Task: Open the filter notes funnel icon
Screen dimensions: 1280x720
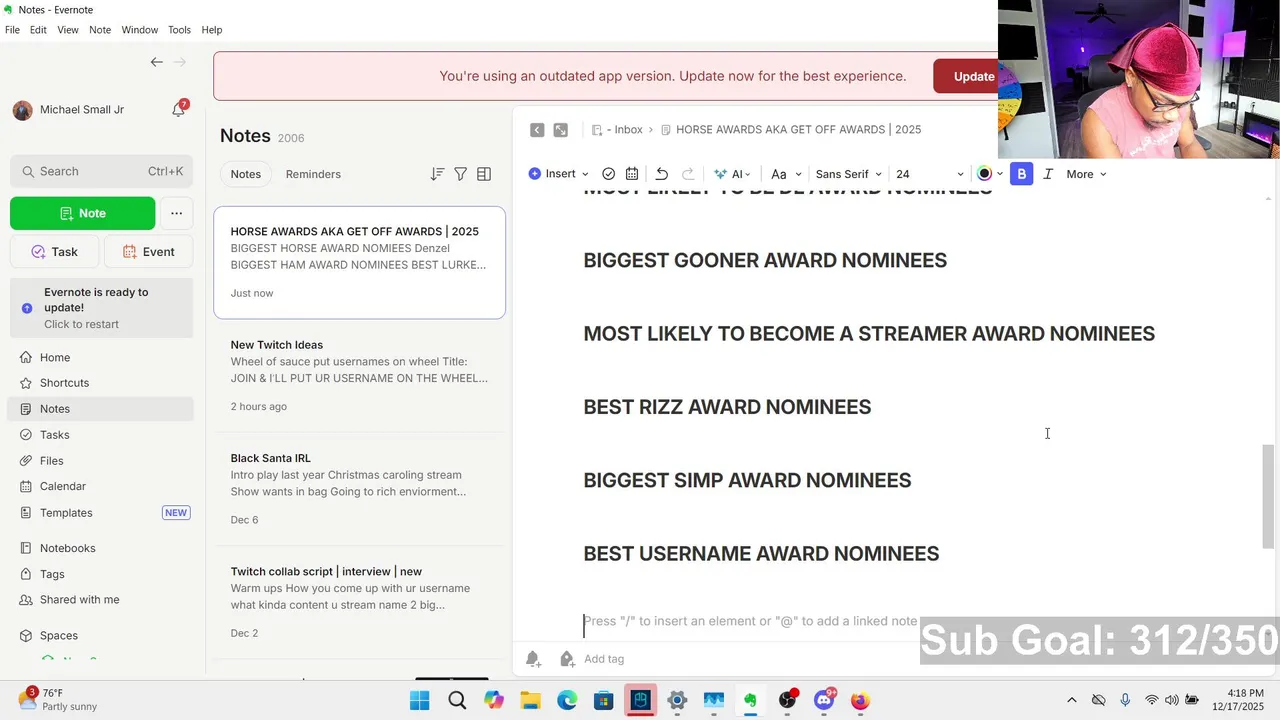Action: tap(460, 174)
